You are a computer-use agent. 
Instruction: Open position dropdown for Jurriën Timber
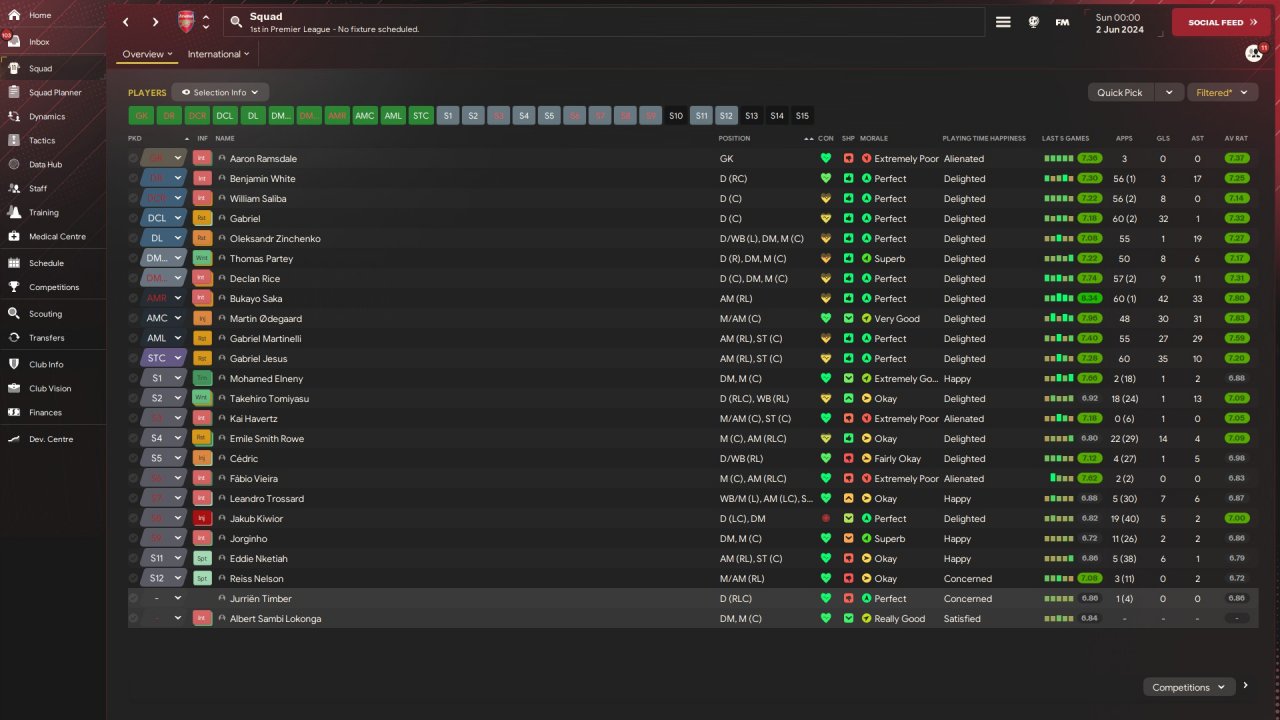tap(178, 598)
